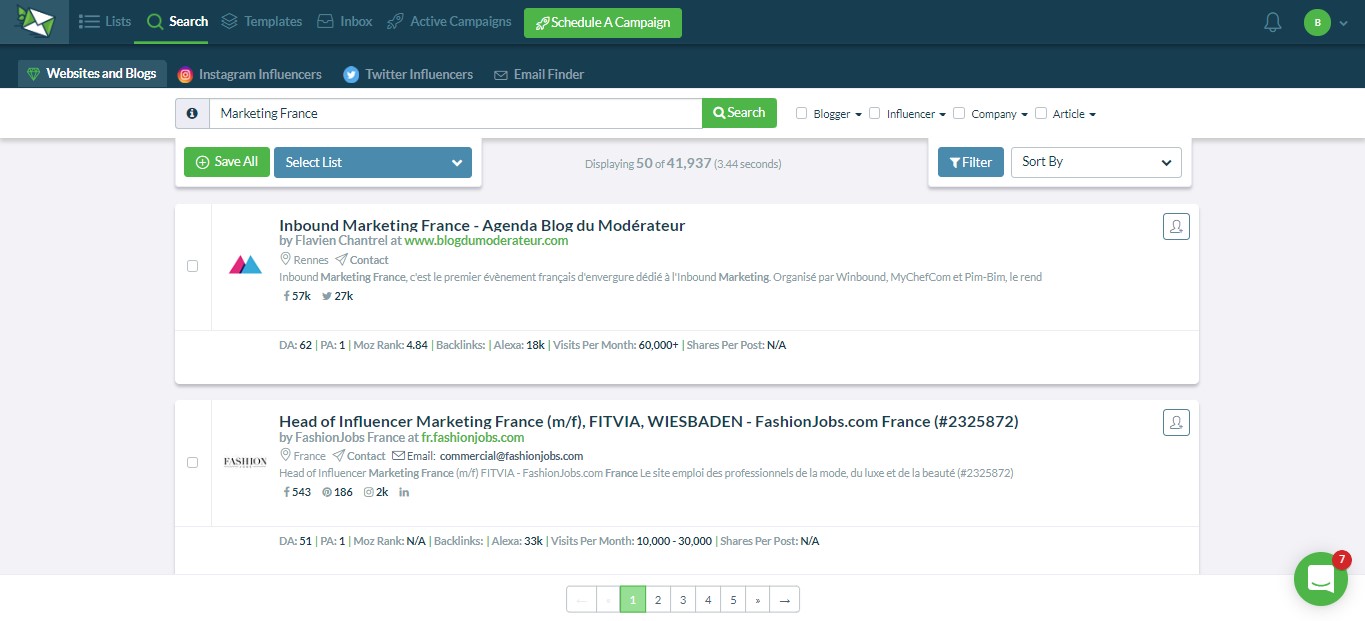Tick the Article checkbox
The image size is (1365, 621).
(x=1041, y=113)
